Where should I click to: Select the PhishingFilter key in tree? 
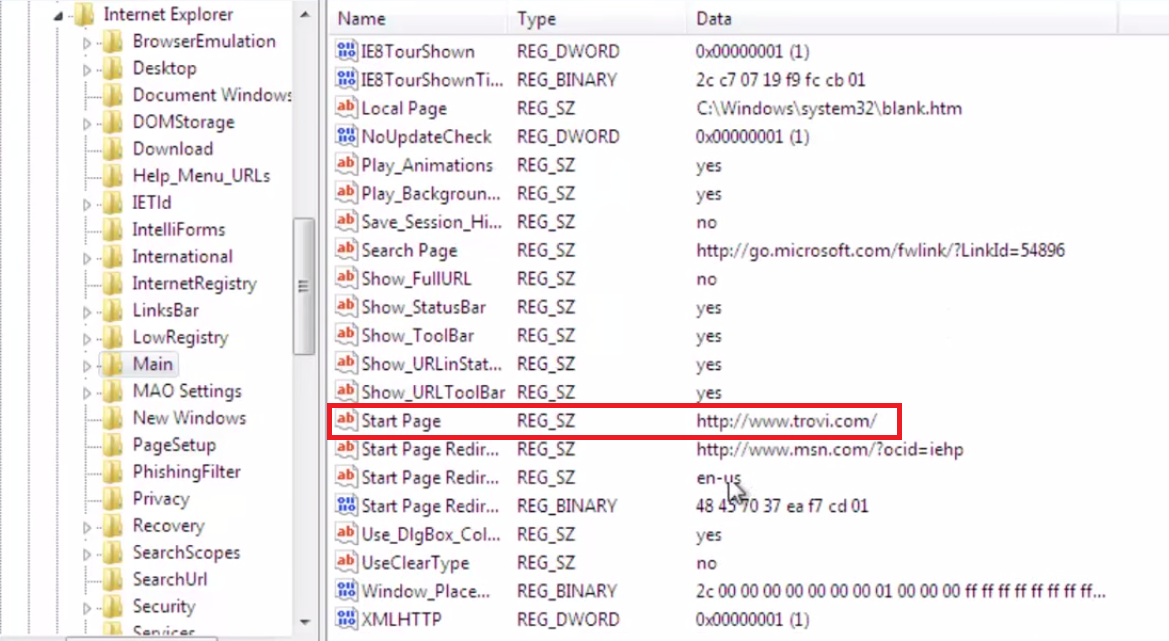click(186, 472)
